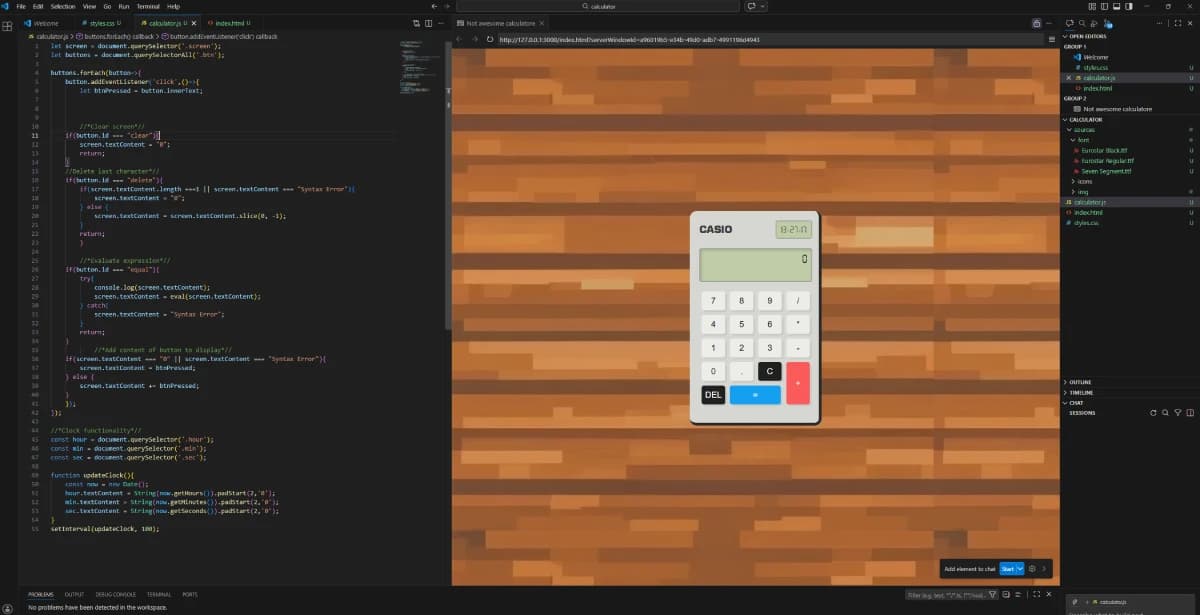Screen dimensions: 1200x615
Task: Click the split editor icon in editor toolbar
Action: point(430,22)
